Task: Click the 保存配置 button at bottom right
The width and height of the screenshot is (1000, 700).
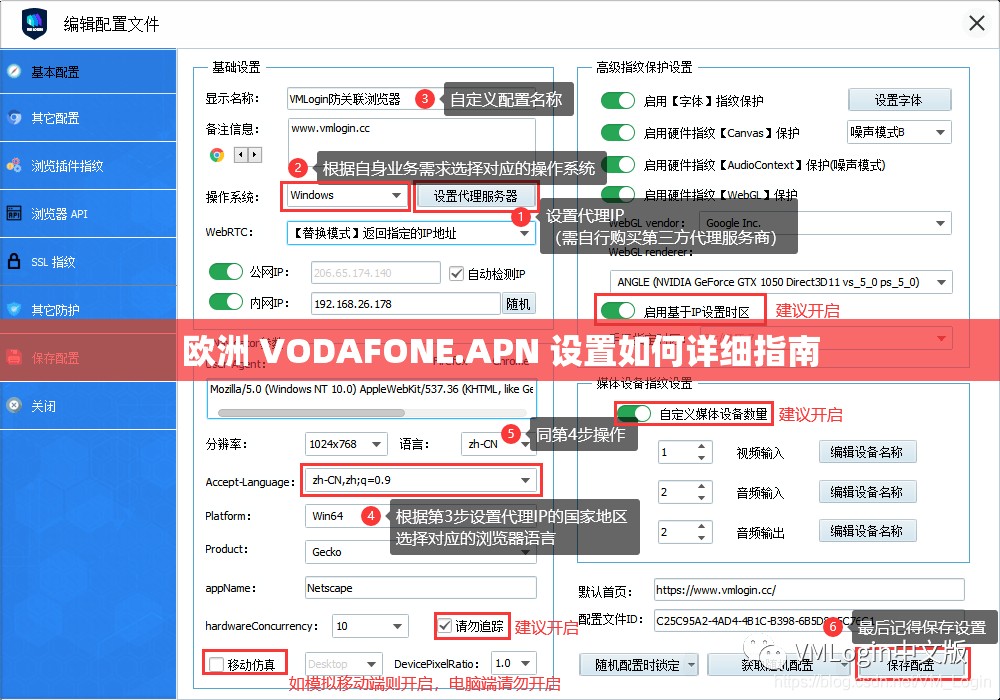Action: (911, 665)
